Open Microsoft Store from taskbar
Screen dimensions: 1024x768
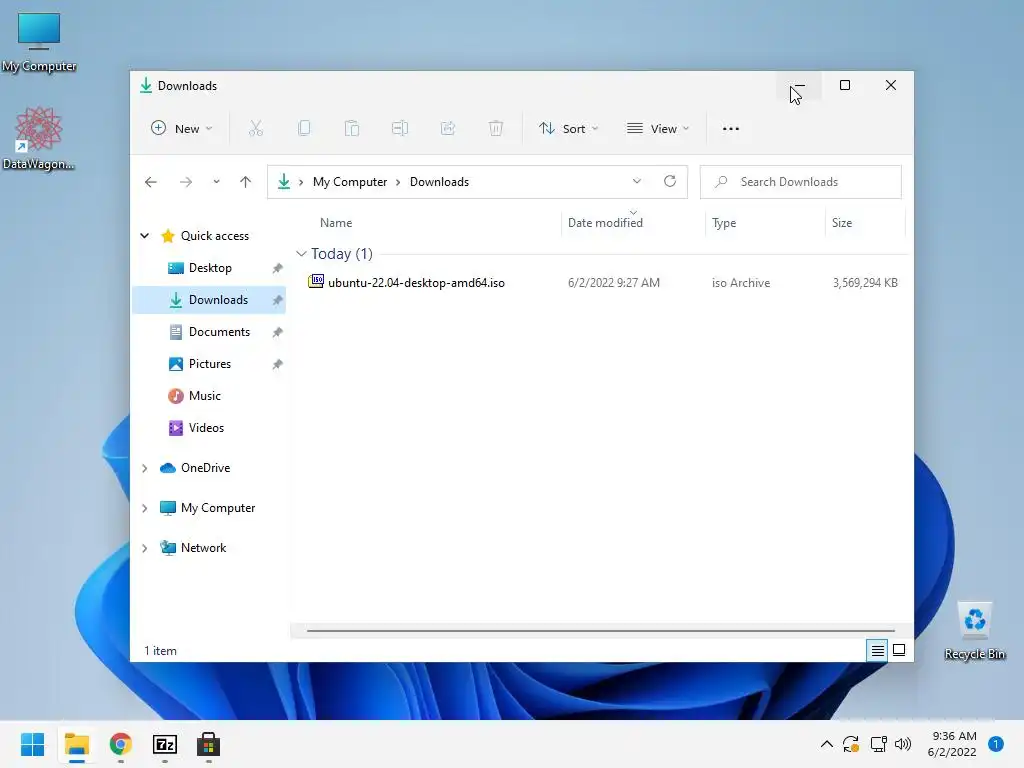click(x=208, y=744)
